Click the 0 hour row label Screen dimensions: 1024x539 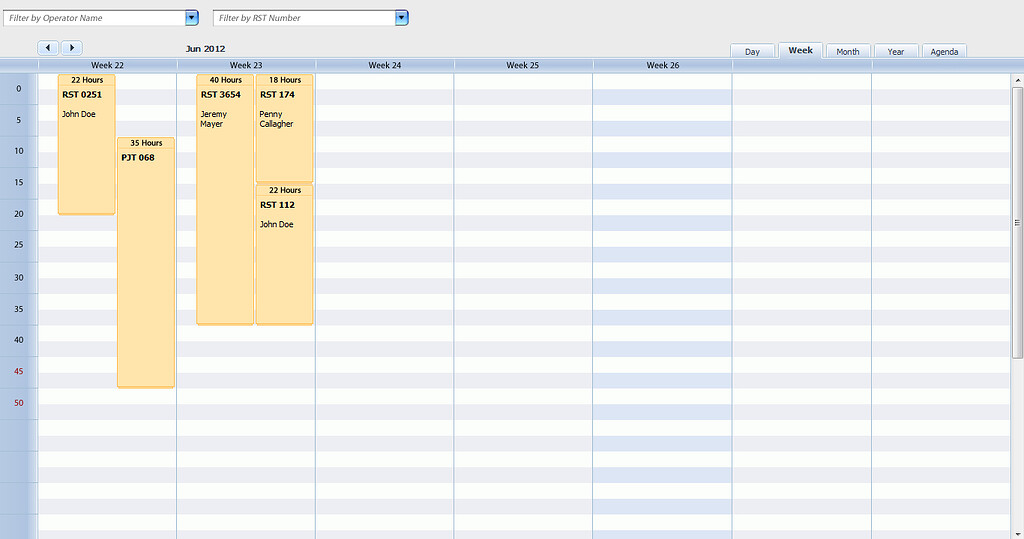[x=18, y=88]
